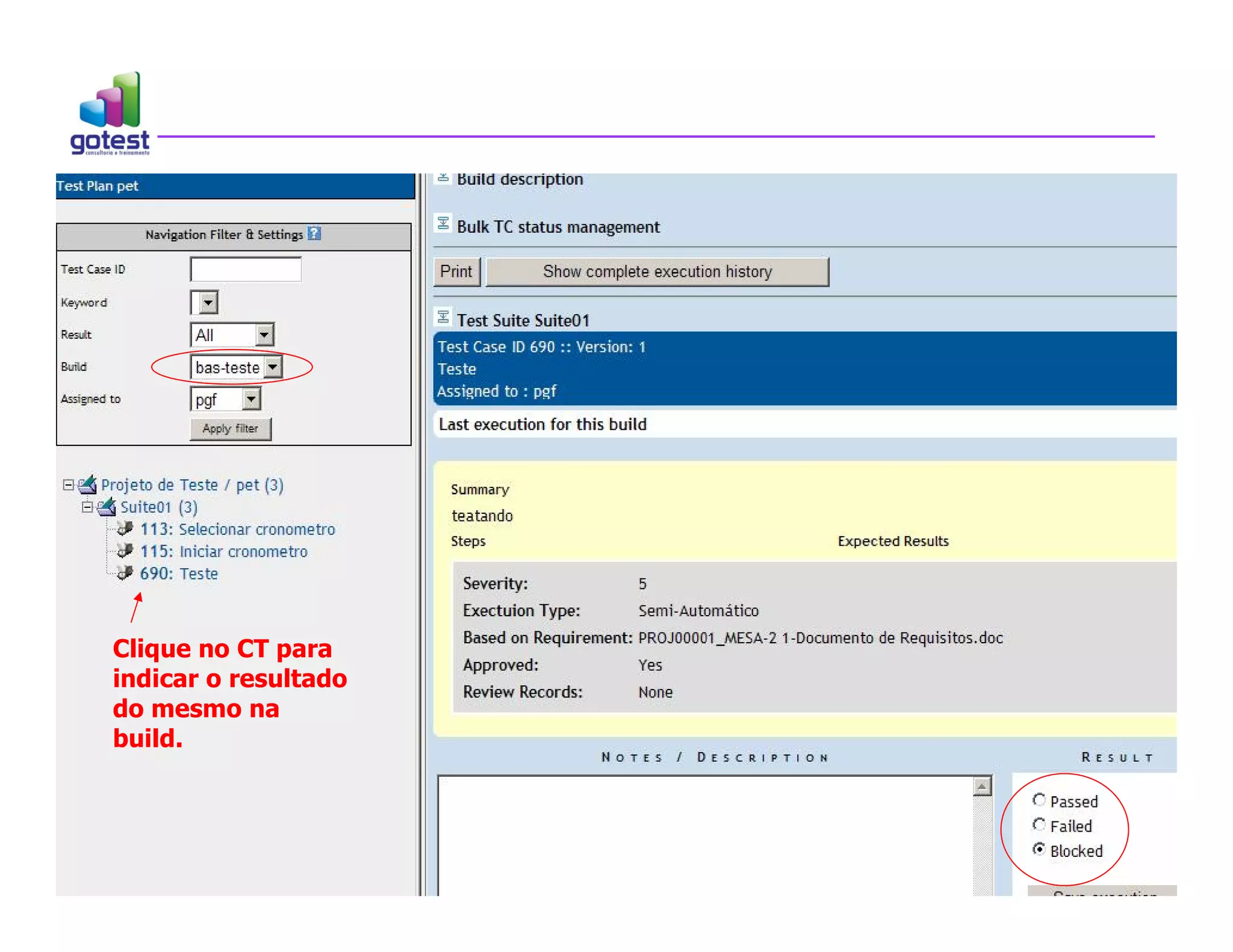The height and width of the screenshot is (952, 1233).
Task: Click the notes scrollbar up arrow
Action: pos(982,786)
